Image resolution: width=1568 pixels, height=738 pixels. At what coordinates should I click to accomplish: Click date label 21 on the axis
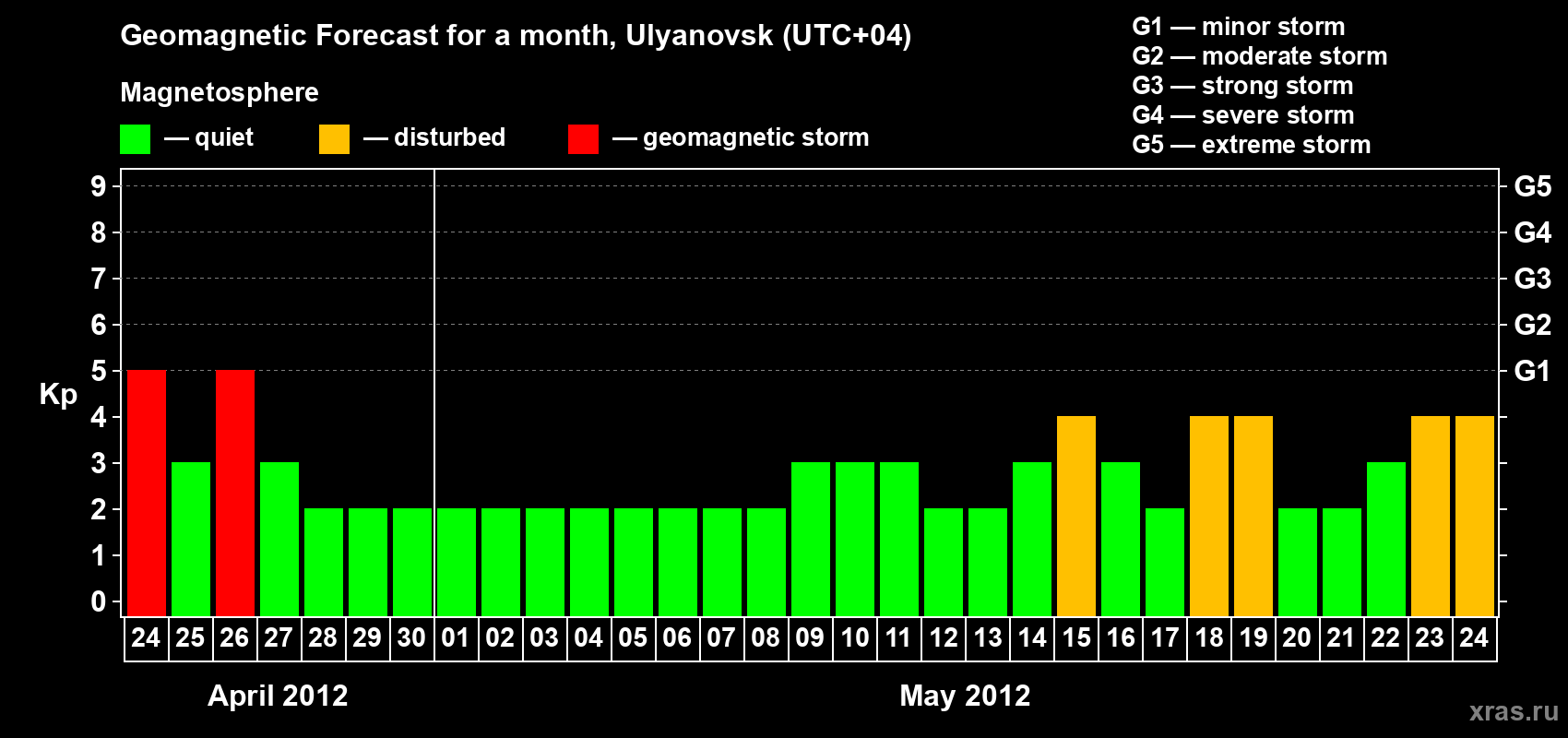pyautogui.click(x=1341, y=637)
